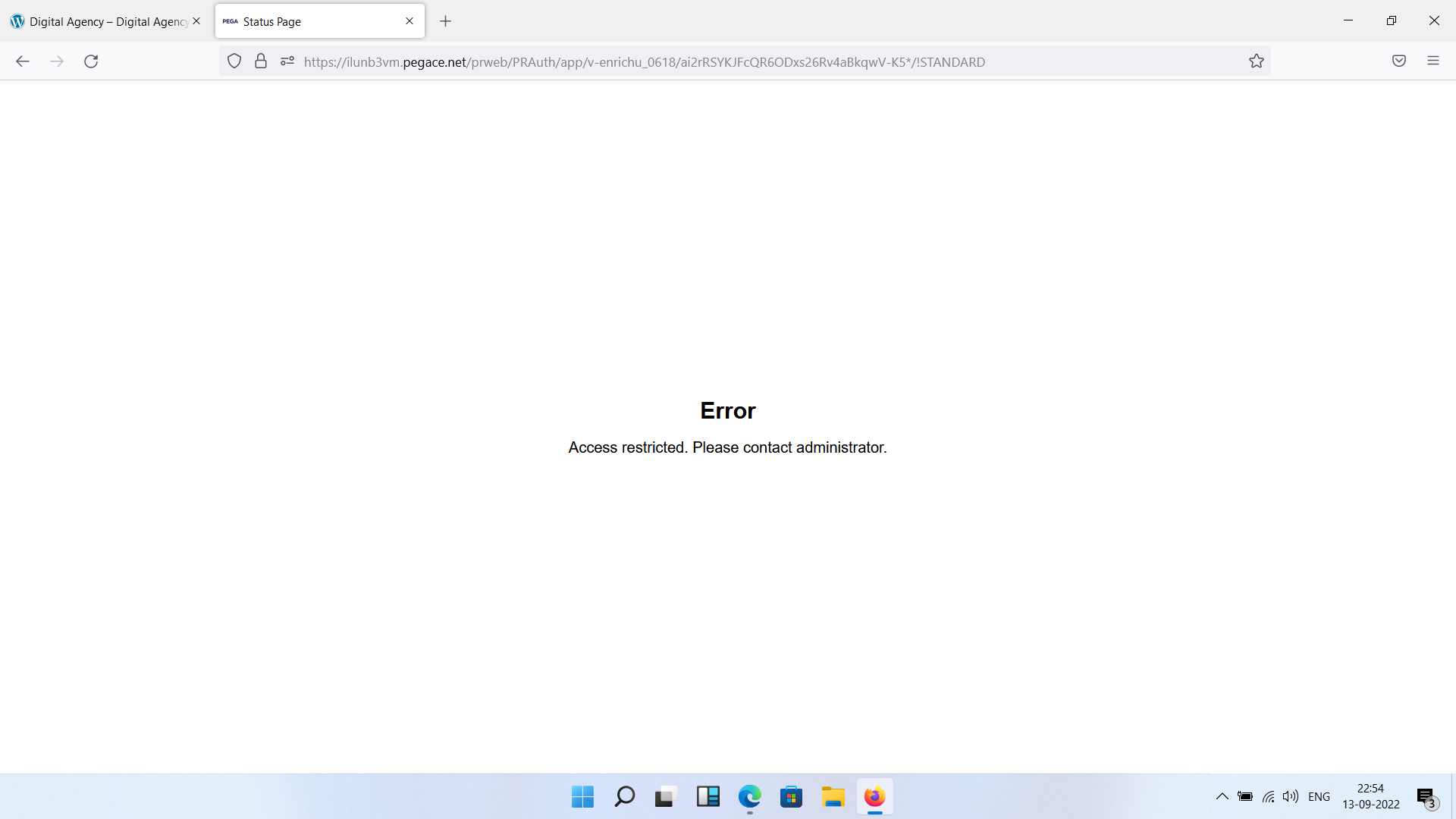The image size is (1456, 819).
Task: Open Task View from taskbar
Action: [x=665, y=797]
